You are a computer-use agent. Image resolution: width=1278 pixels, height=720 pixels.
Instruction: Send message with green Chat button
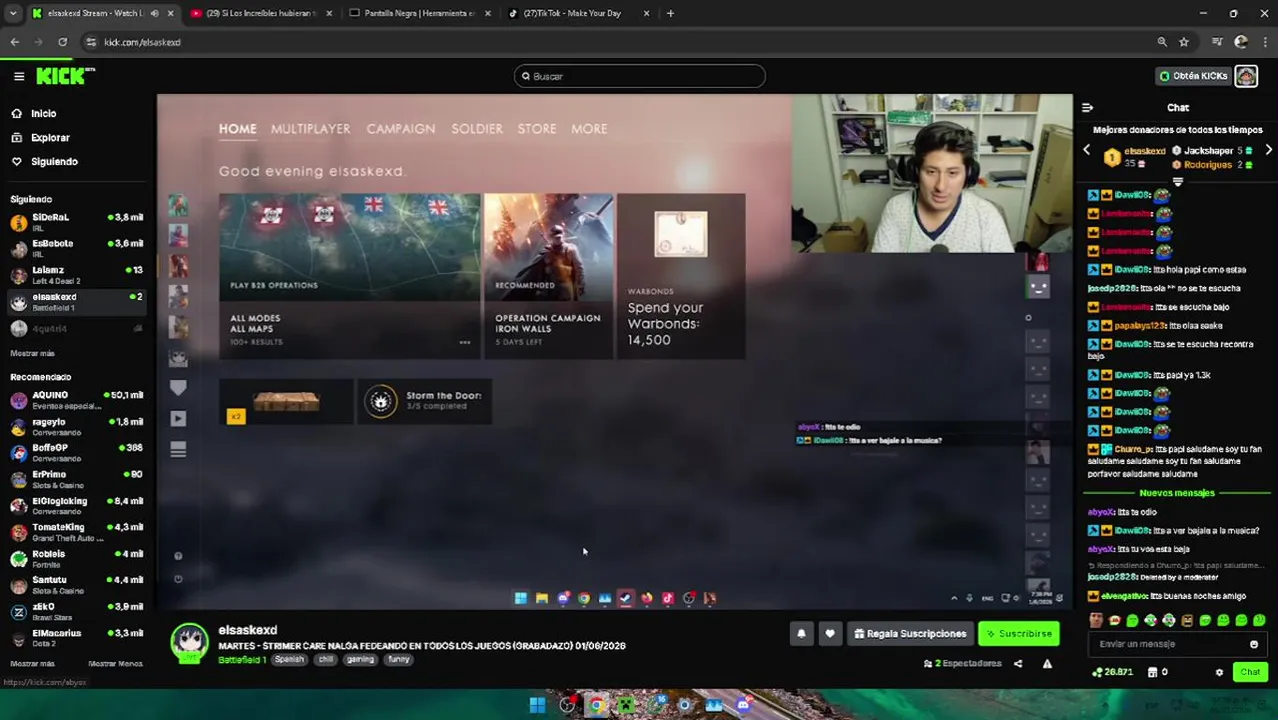[1250, 672]
